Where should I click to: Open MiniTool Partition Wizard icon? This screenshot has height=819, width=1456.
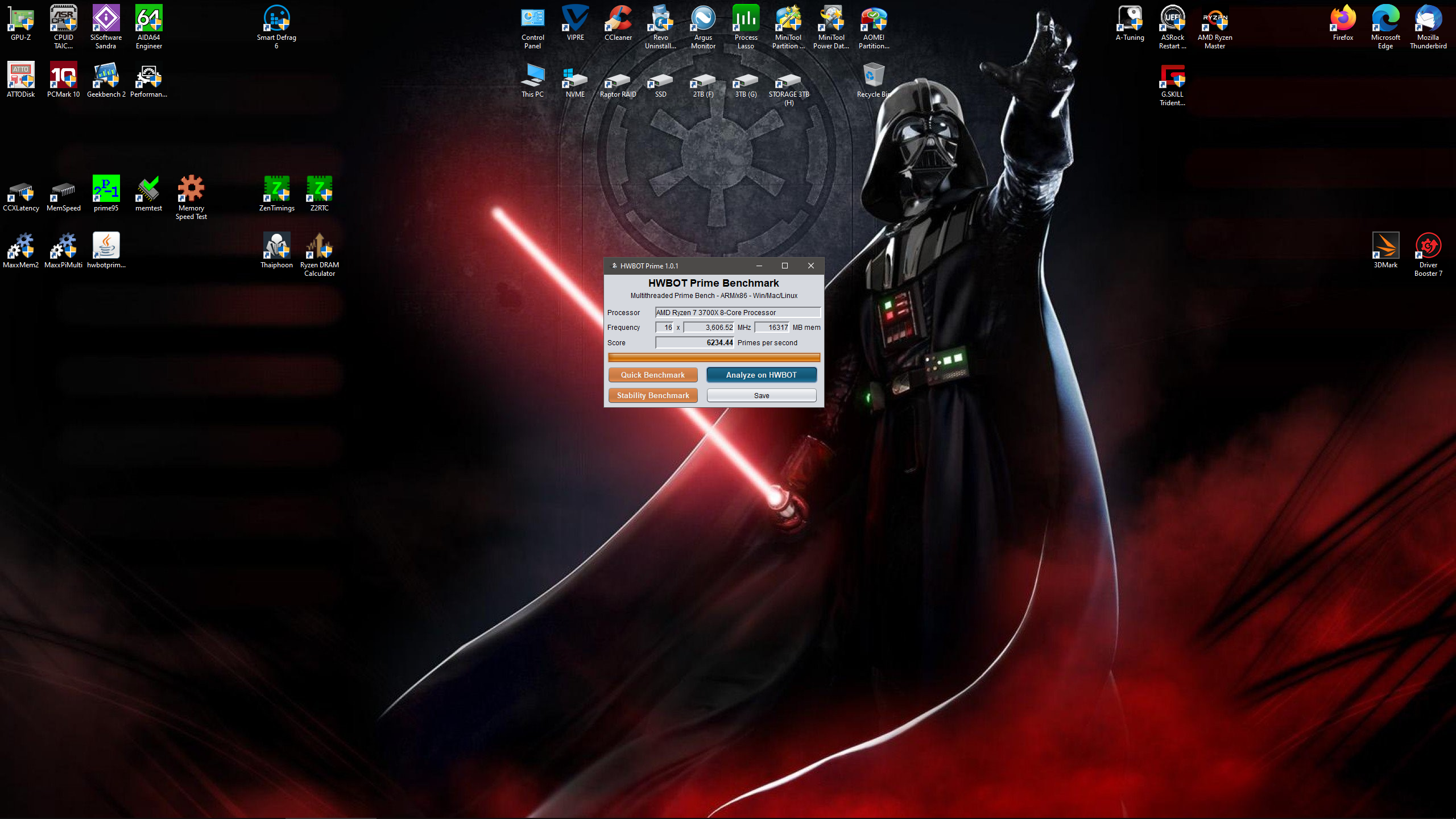click(789, 27)
